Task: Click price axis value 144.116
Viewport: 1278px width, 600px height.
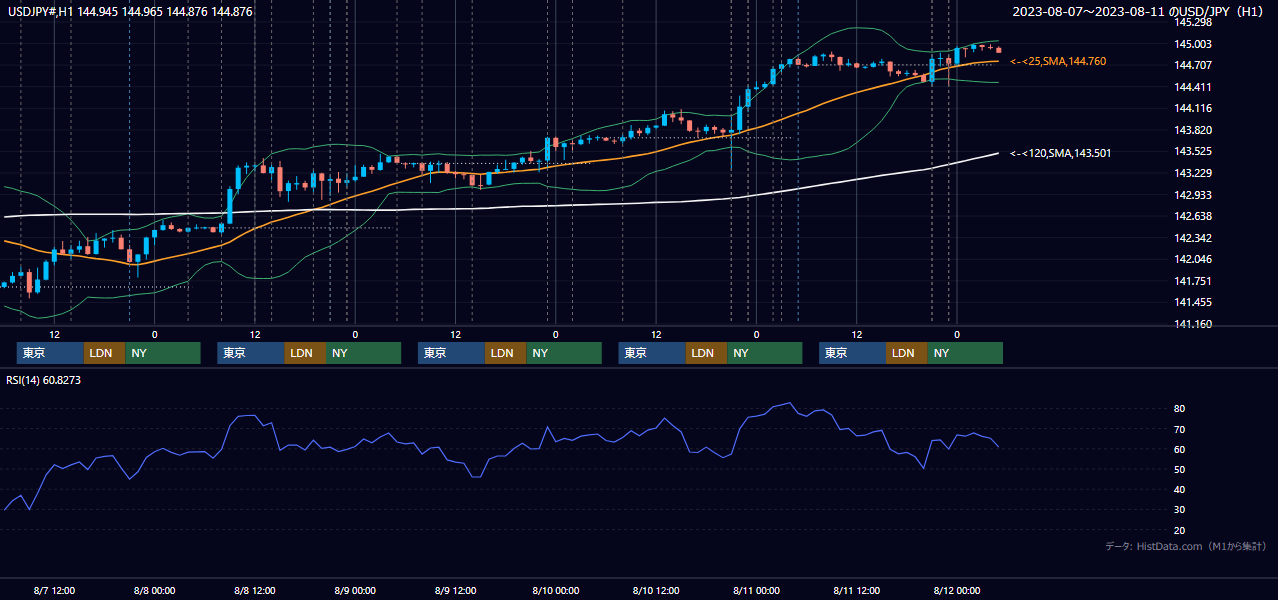Action: point(1193,108)
